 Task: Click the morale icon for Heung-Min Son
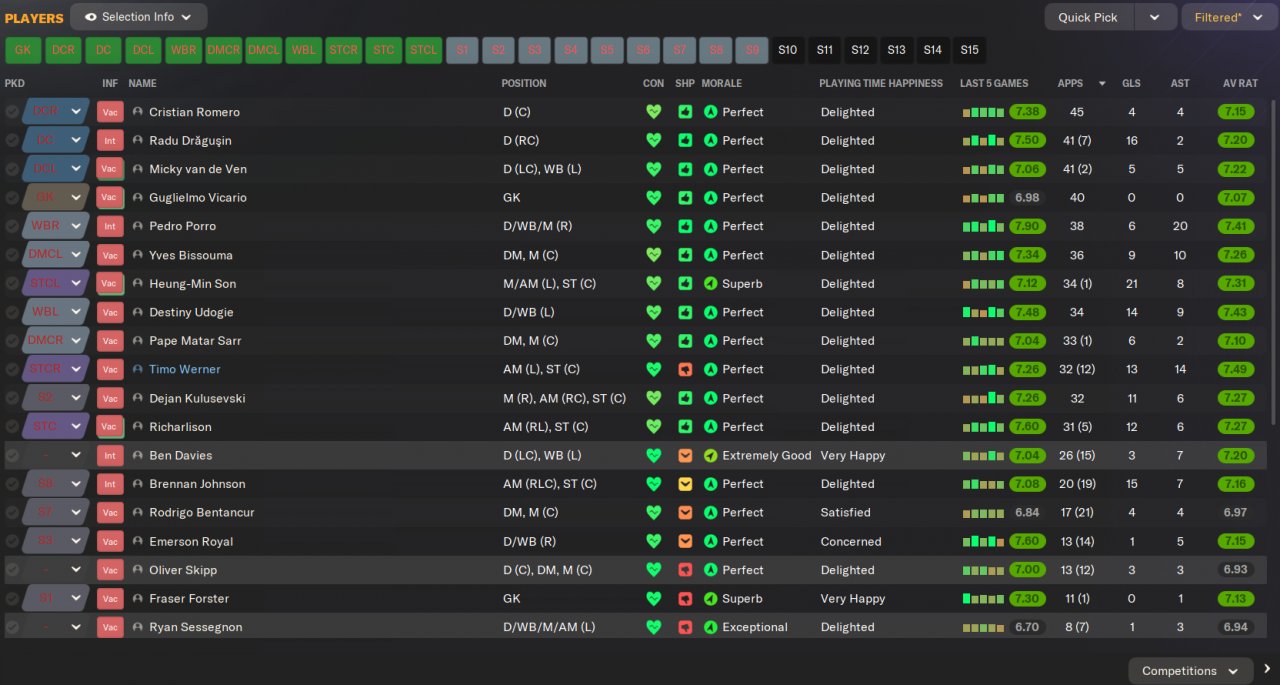click(x=711, y=284)
